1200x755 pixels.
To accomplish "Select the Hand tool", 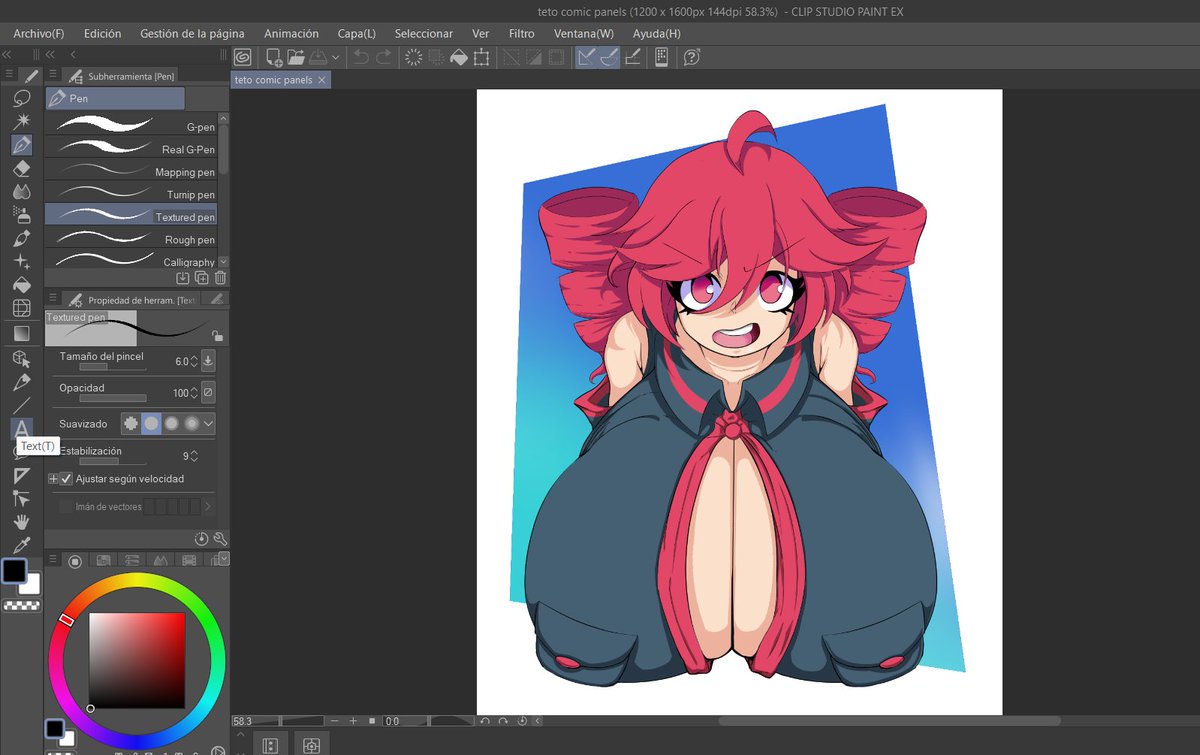I will tap(22, 523).
